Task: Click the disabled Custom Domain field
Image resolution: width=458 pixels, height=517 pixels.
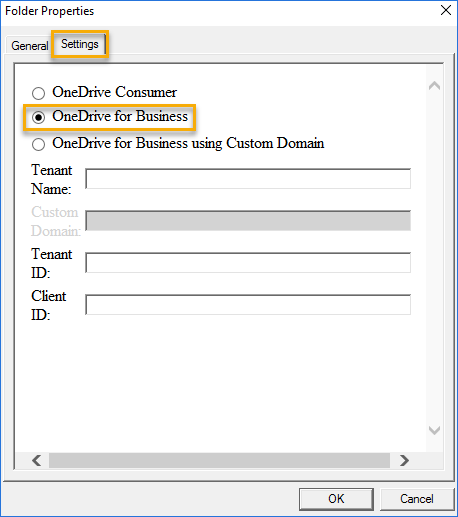Action: 248,221
